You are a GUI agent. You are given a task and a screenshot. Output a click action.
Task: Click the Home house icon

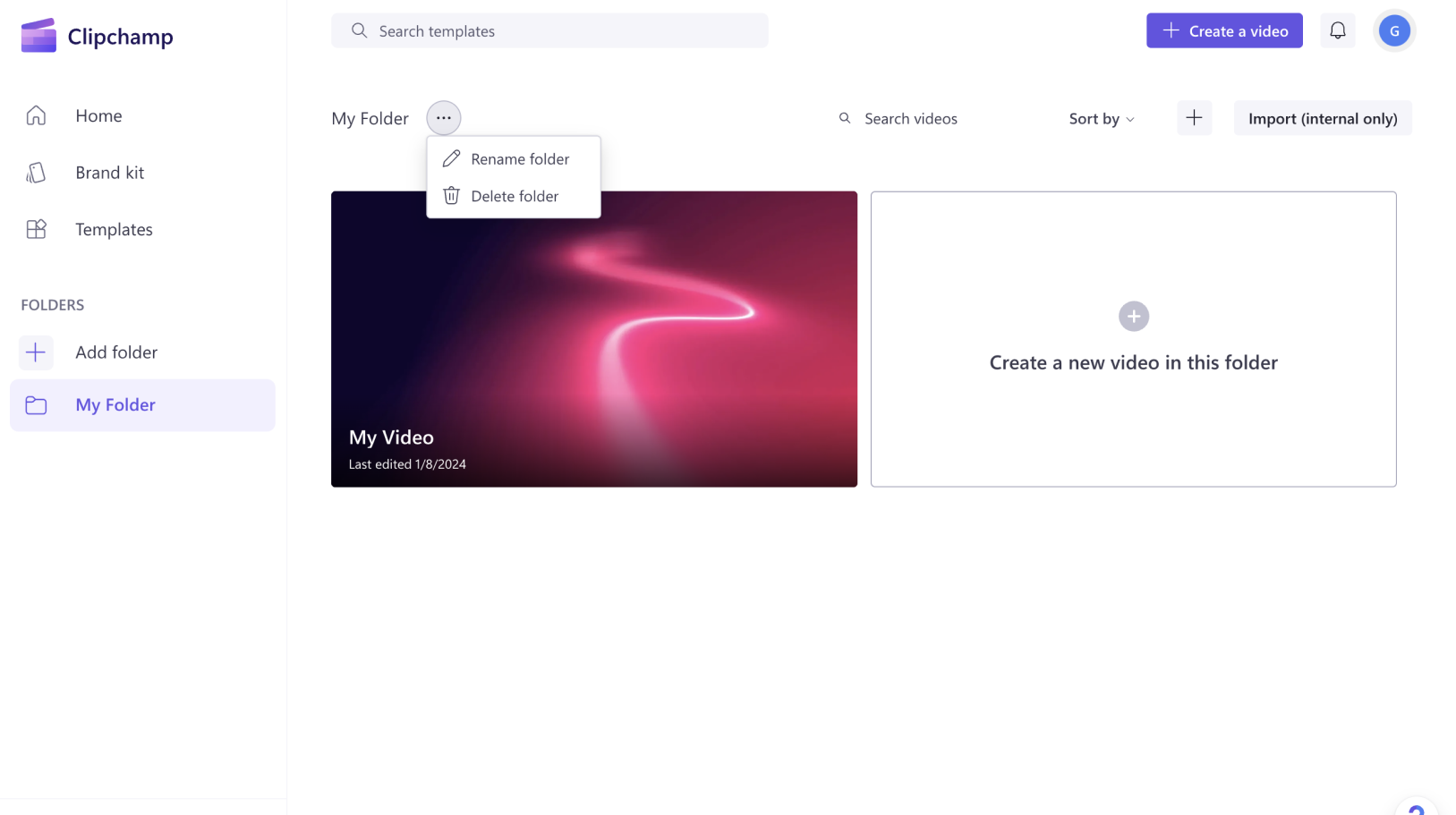click(x=36, y=115)
